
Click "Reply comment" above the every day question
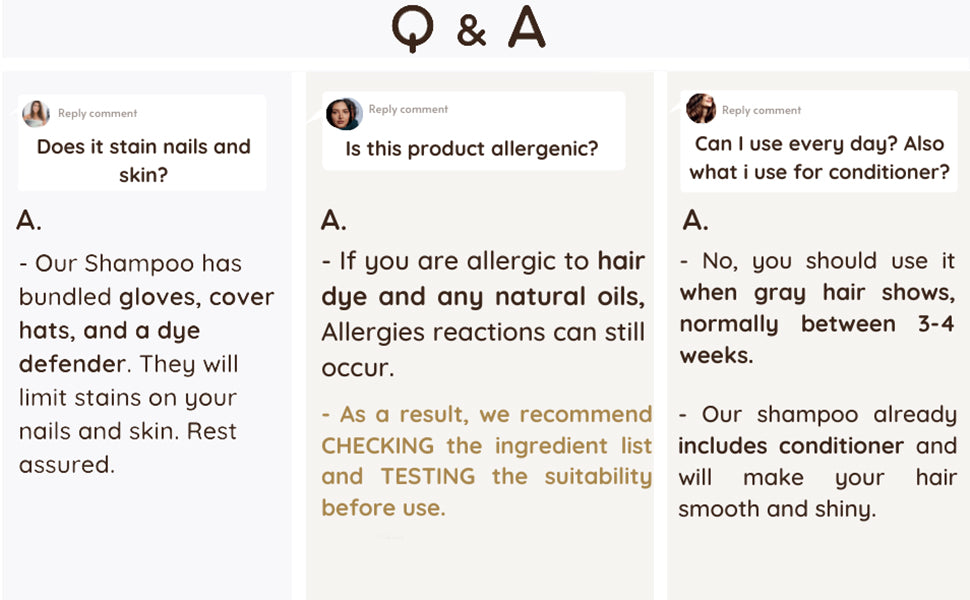coord(761,110)
